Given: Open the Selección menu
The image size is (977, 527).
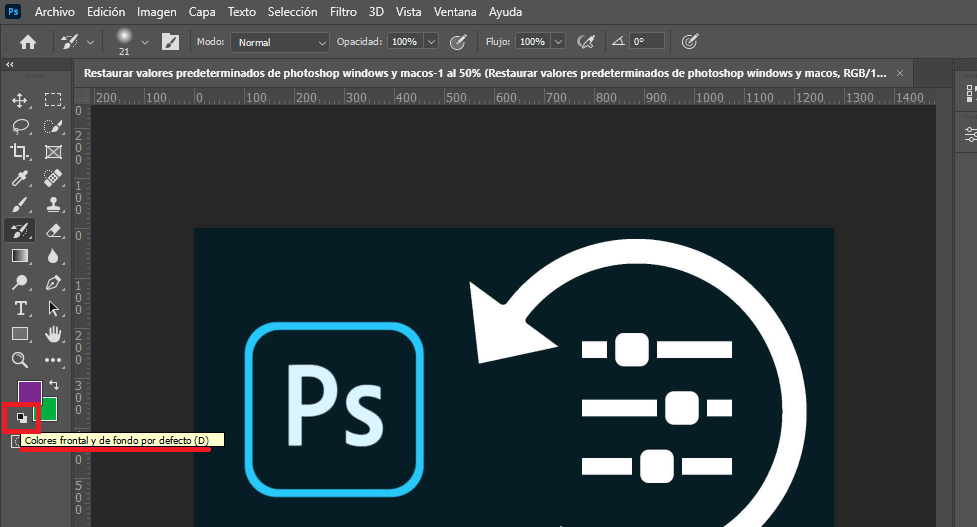Looking at the screenshot, I should (x=292, y=12).
